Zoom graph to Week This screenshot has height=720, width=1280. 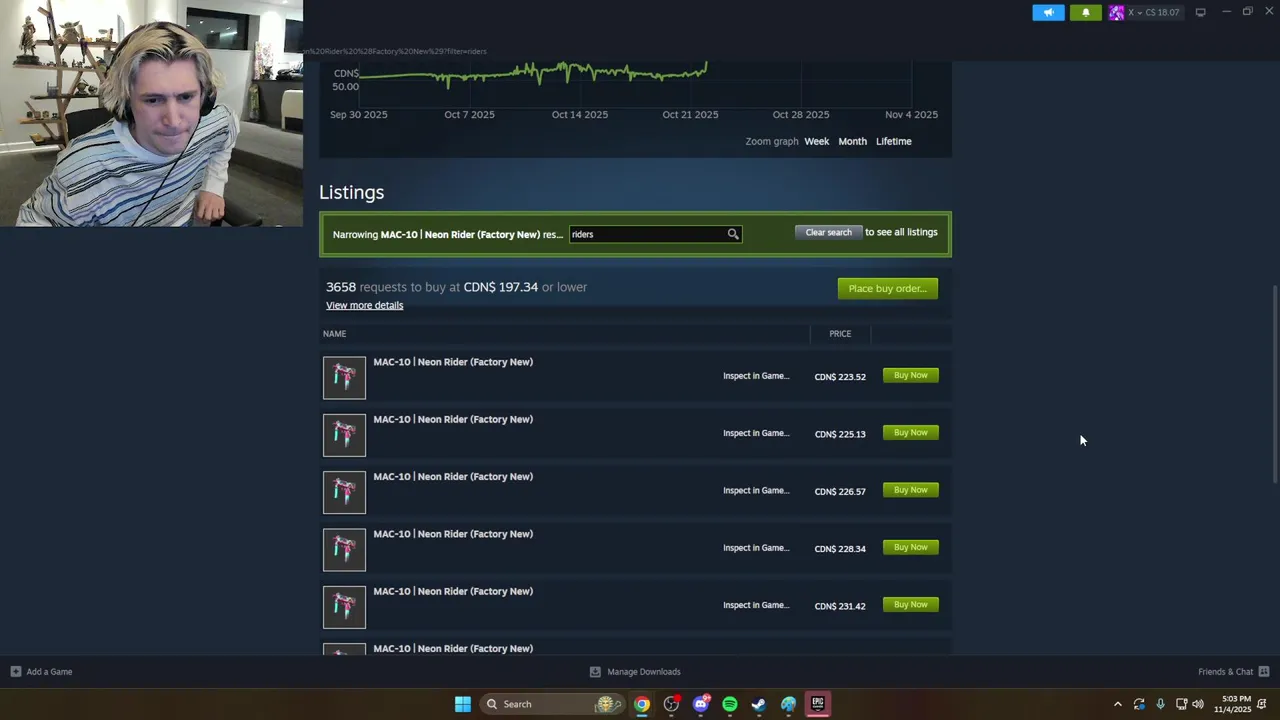click(817, 141)
